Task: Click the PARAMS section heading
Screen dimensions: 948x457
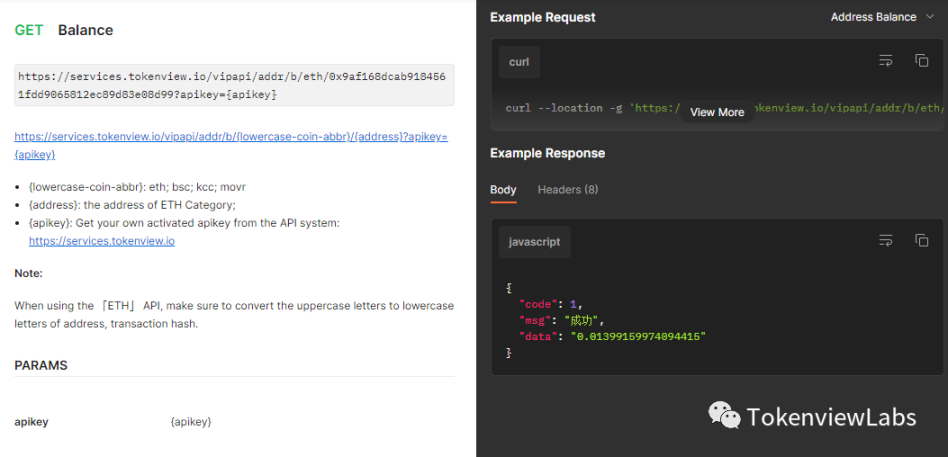Action: [41, 365]
